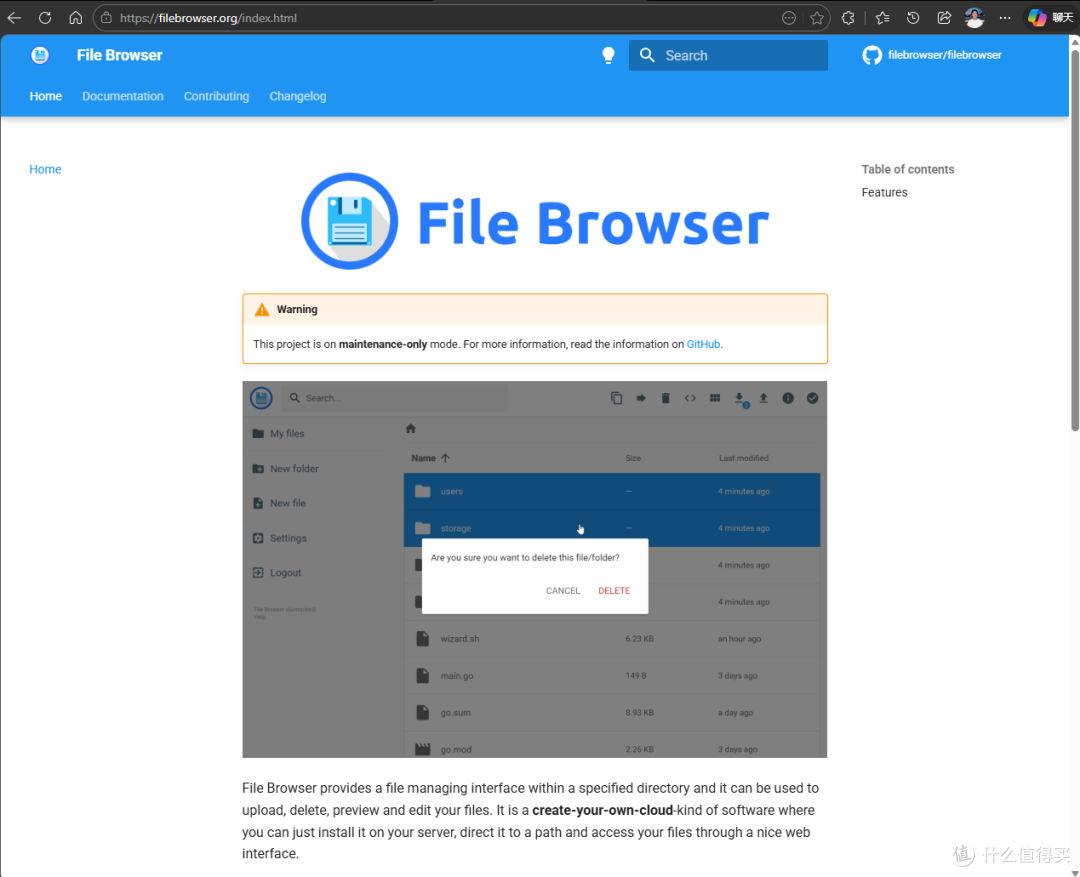This screenshot has height=877, width=1080.
Task: Open filebrowser/filebrowser GitHub repository link
Action: click(932, 55)
